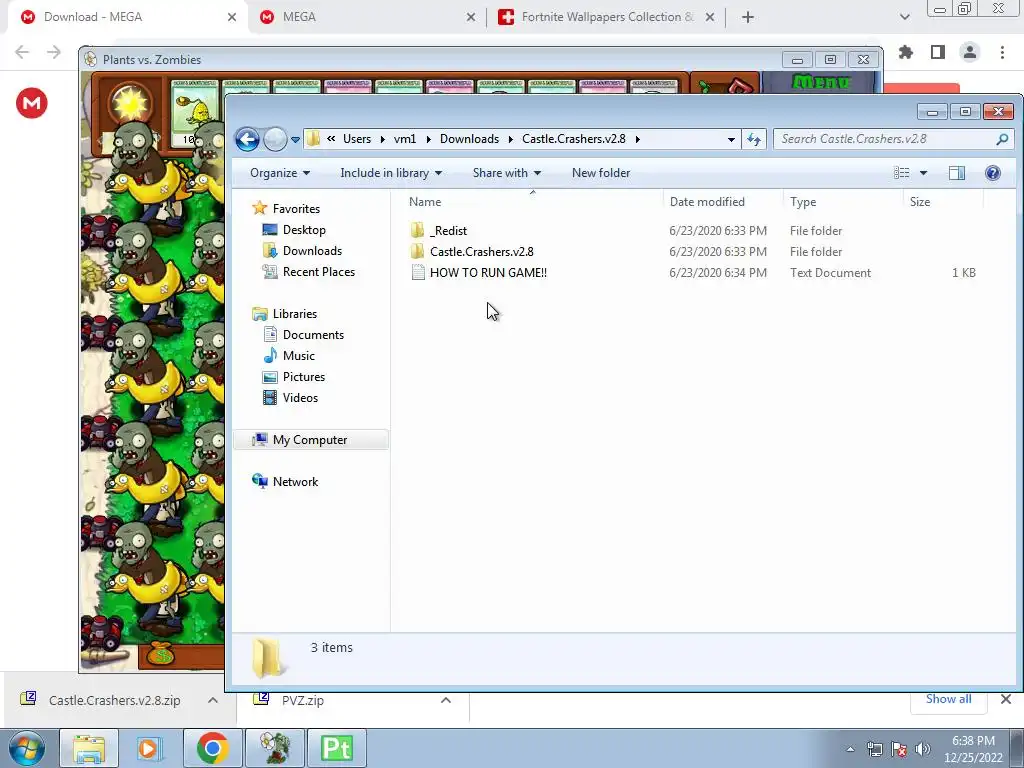Select the HOW TO RUN GAME!! text file
1024x768 pixels.
coord(488,272)
